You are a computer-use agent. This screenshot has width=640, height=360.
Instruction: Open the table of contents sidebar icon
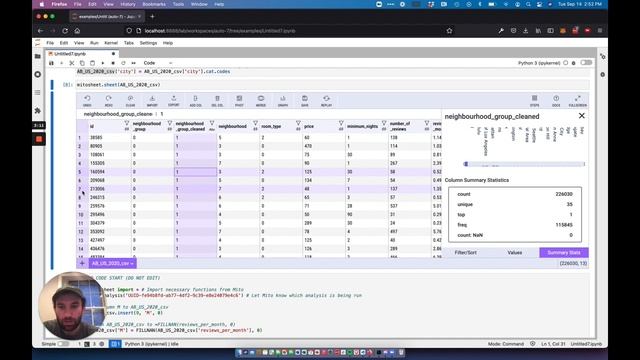point(38,93)
